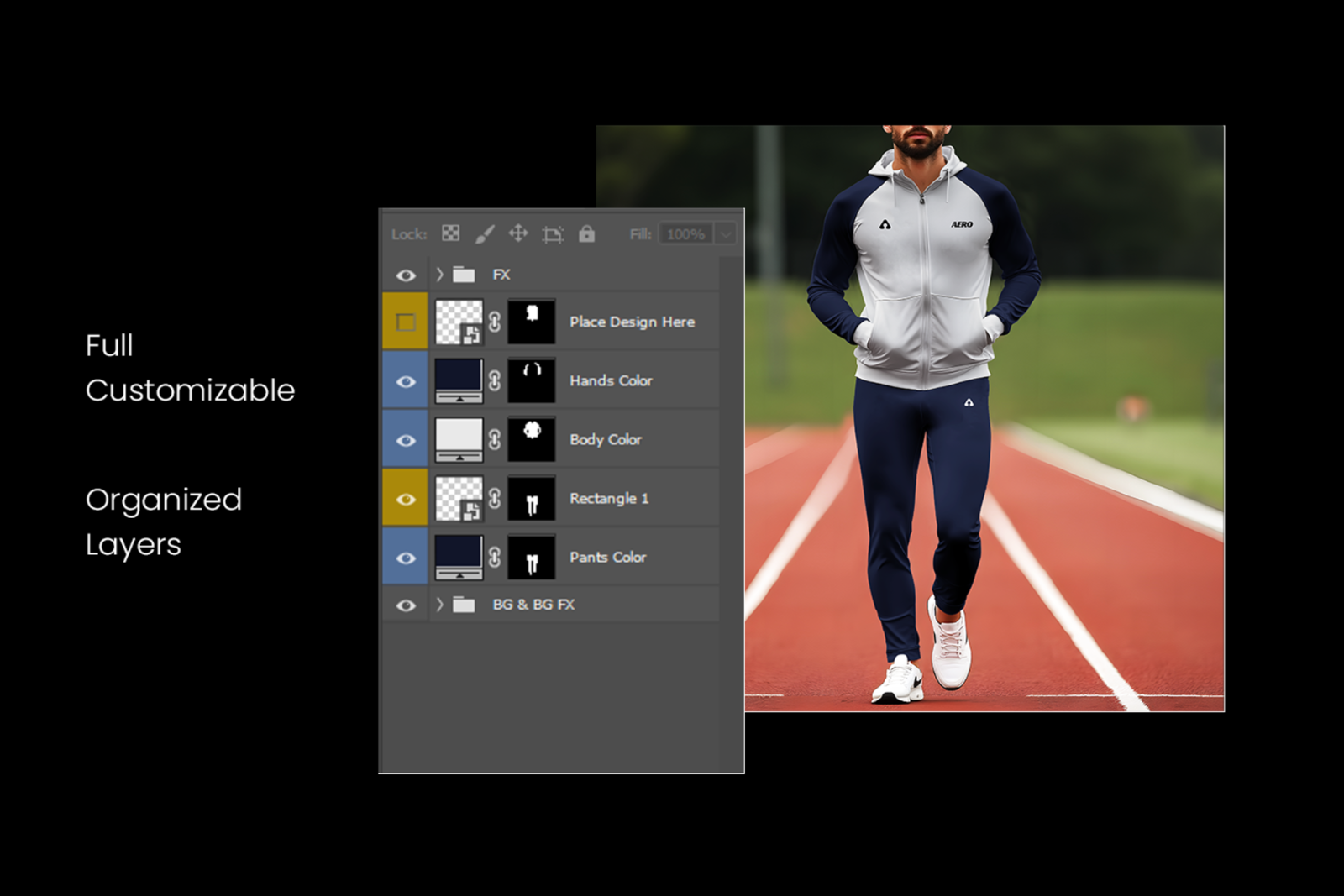Click the Lock position arrows icon
The width and height of the screenshot is (1344, 896).
point(517,233)
